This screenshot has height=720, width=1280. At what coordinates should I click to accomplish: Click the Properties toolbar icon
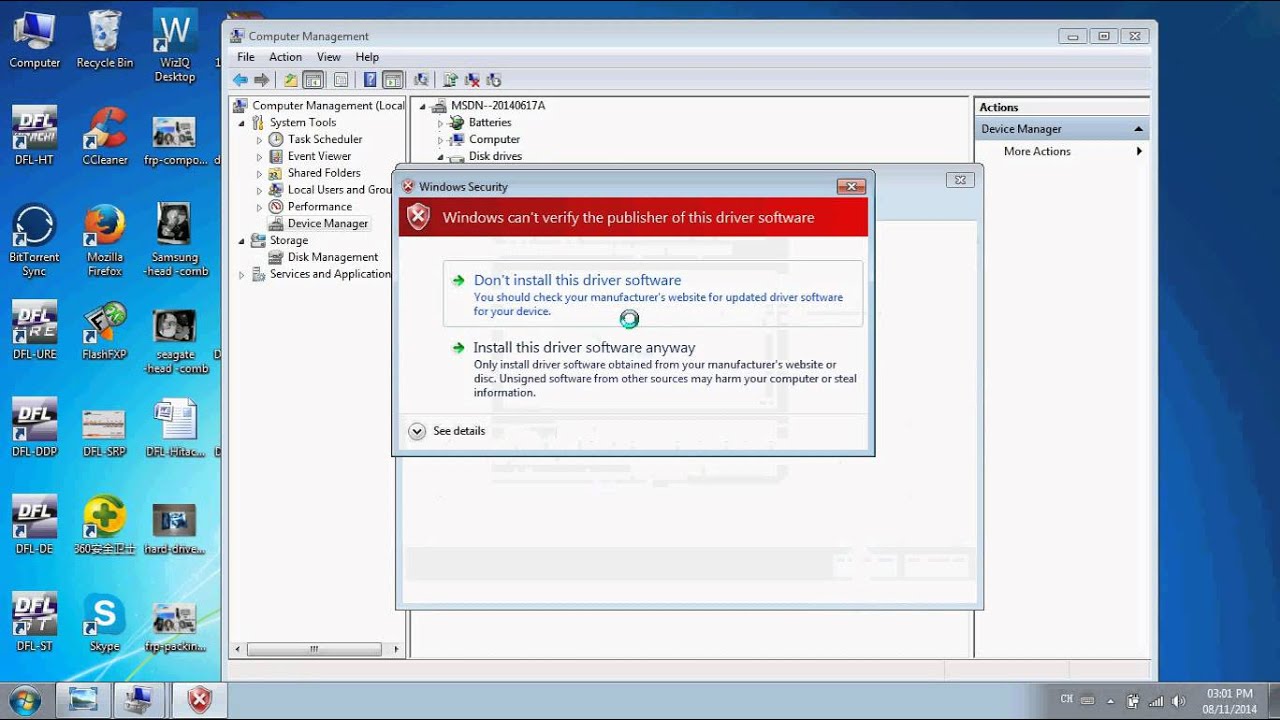(341, 80)
